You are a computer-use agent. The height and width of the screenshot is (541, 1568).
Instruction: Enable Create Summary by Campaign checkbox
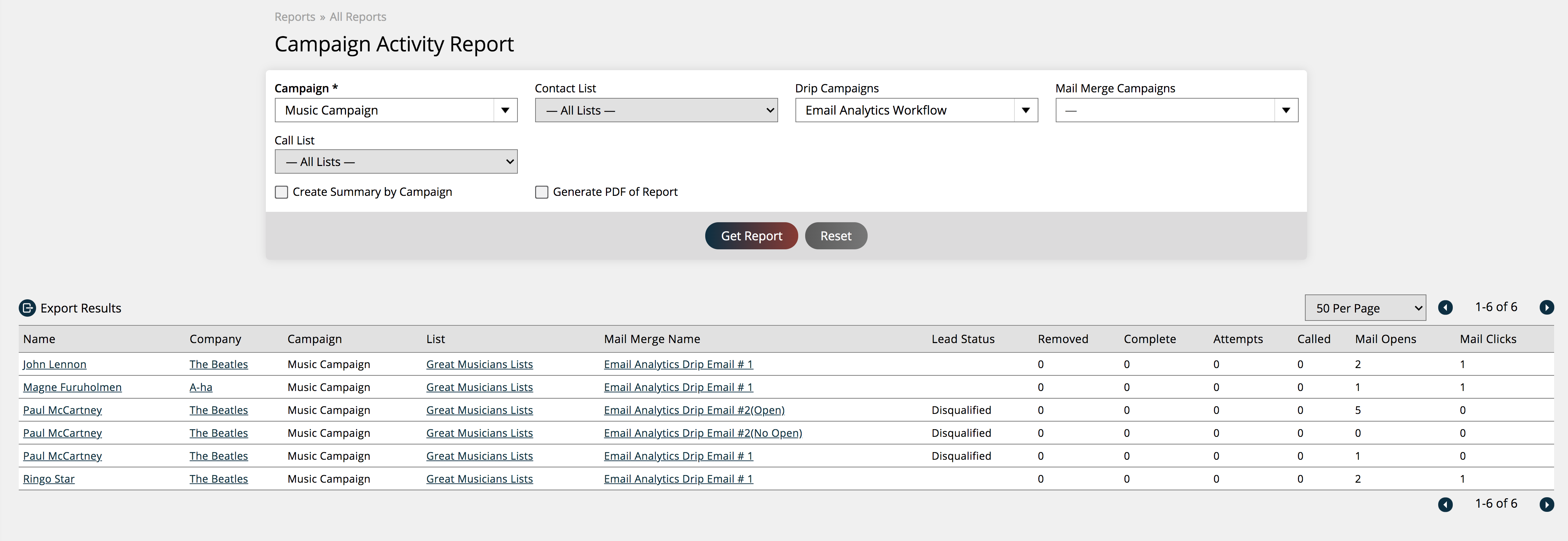281,192
